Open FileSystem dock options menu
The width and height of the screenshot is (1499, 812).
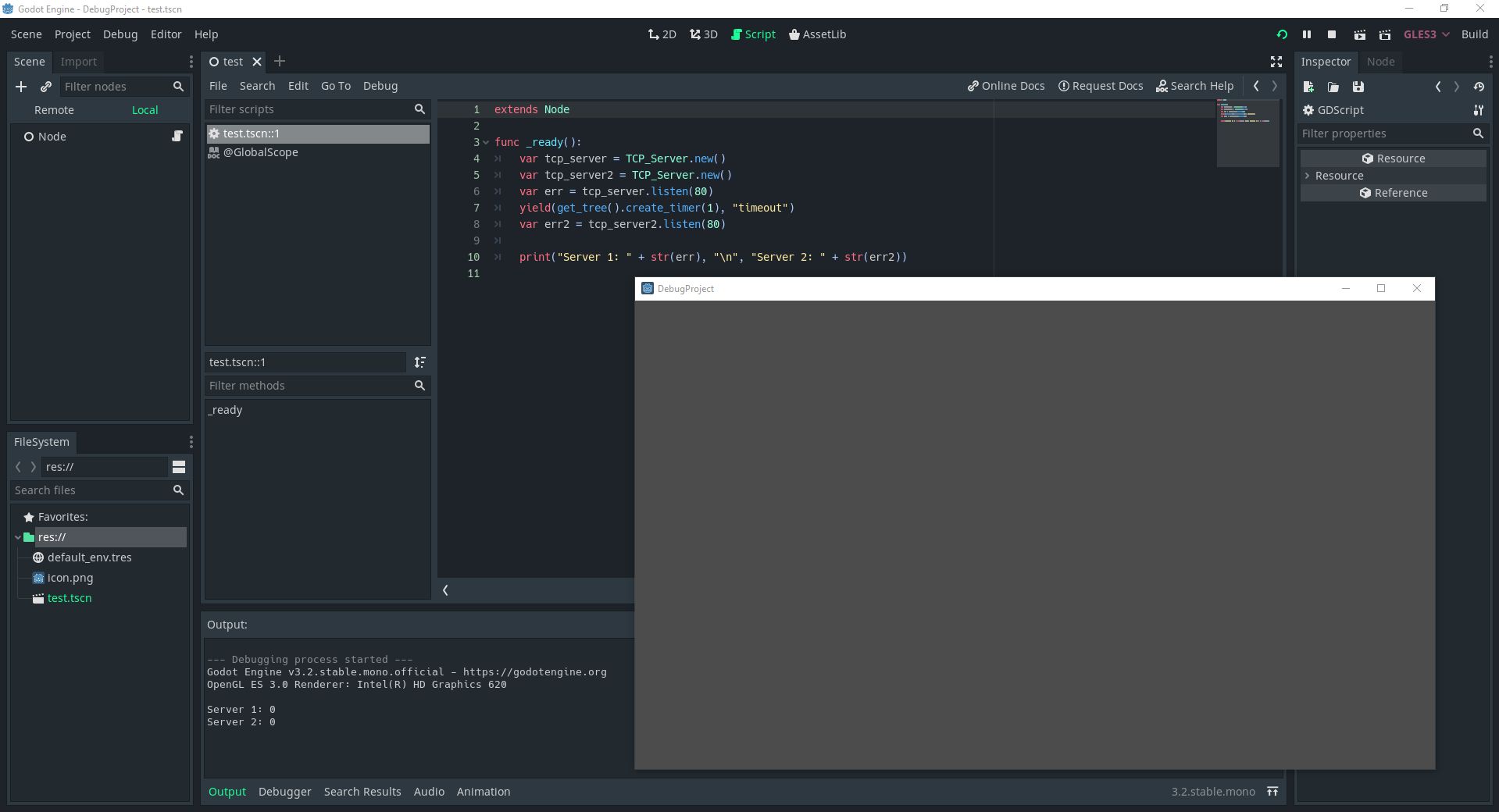coord(191,442)
